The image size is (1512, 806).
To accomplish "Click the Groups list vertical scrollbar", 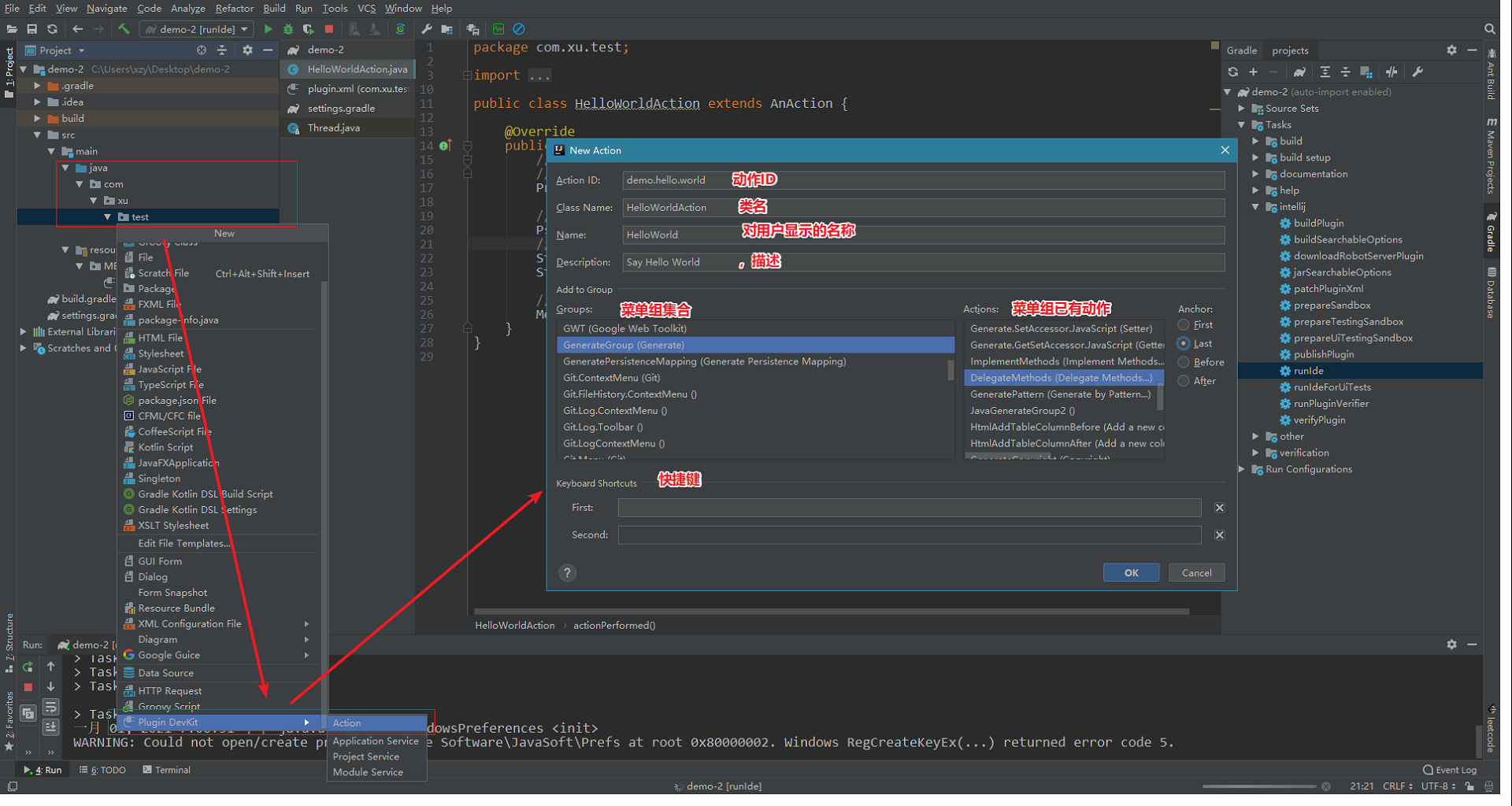I will point(951,369).
